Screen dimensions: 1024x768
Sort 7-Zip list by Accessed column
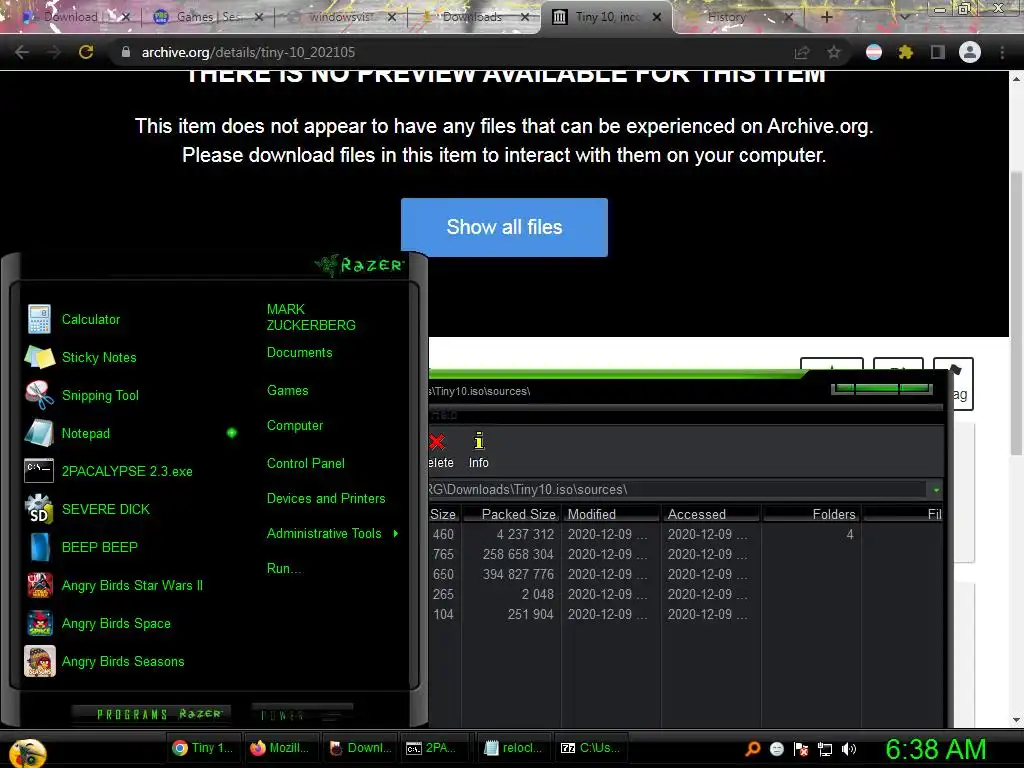[x=711, y=515]
